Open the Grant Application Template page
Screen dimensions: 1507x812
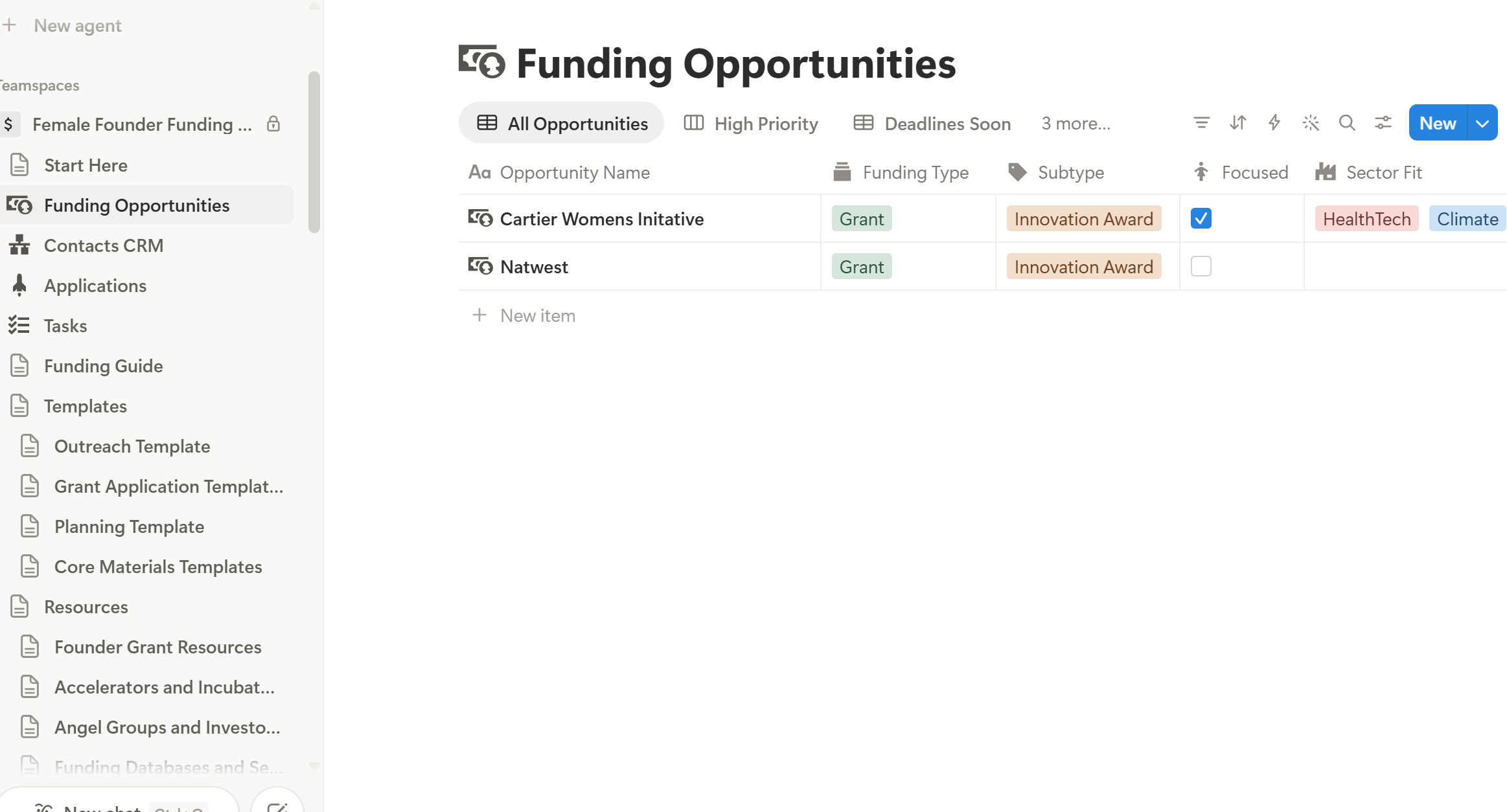pos(168,487)
